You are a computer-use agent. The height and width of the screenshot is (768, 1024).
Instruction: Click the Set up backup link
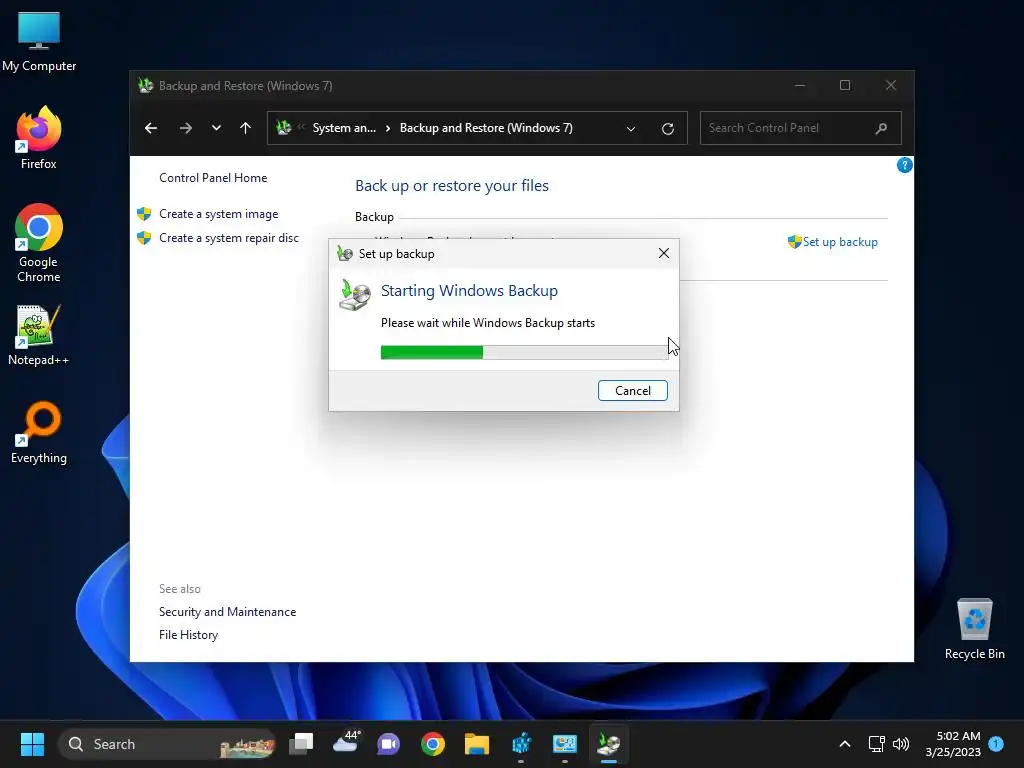(x=840, y=242)
